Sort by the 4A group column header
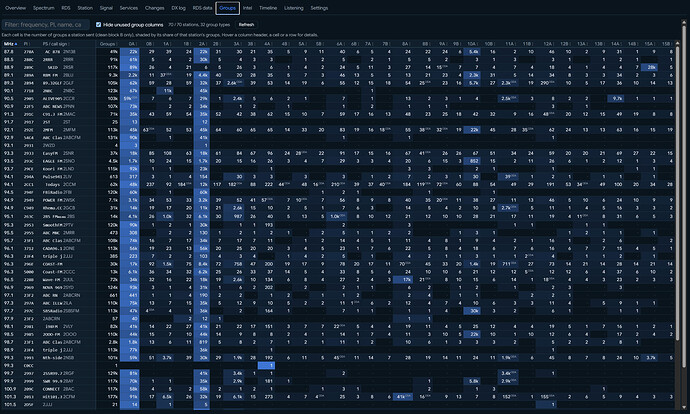 tap(268, 44)
